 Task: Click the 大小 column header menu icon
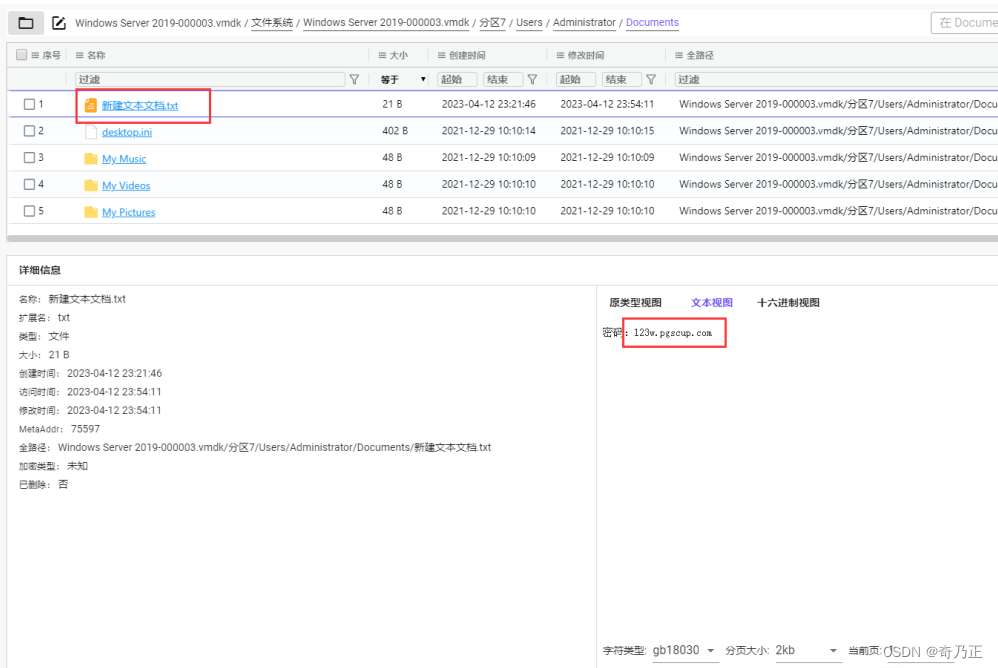(383, 55)
